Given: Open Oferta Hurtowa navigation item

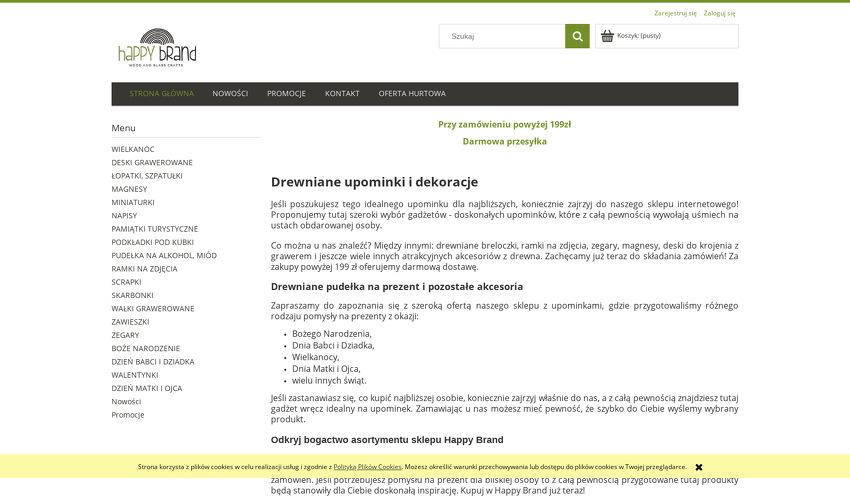Looking at the screenshot, I should [x=412, y=94].
